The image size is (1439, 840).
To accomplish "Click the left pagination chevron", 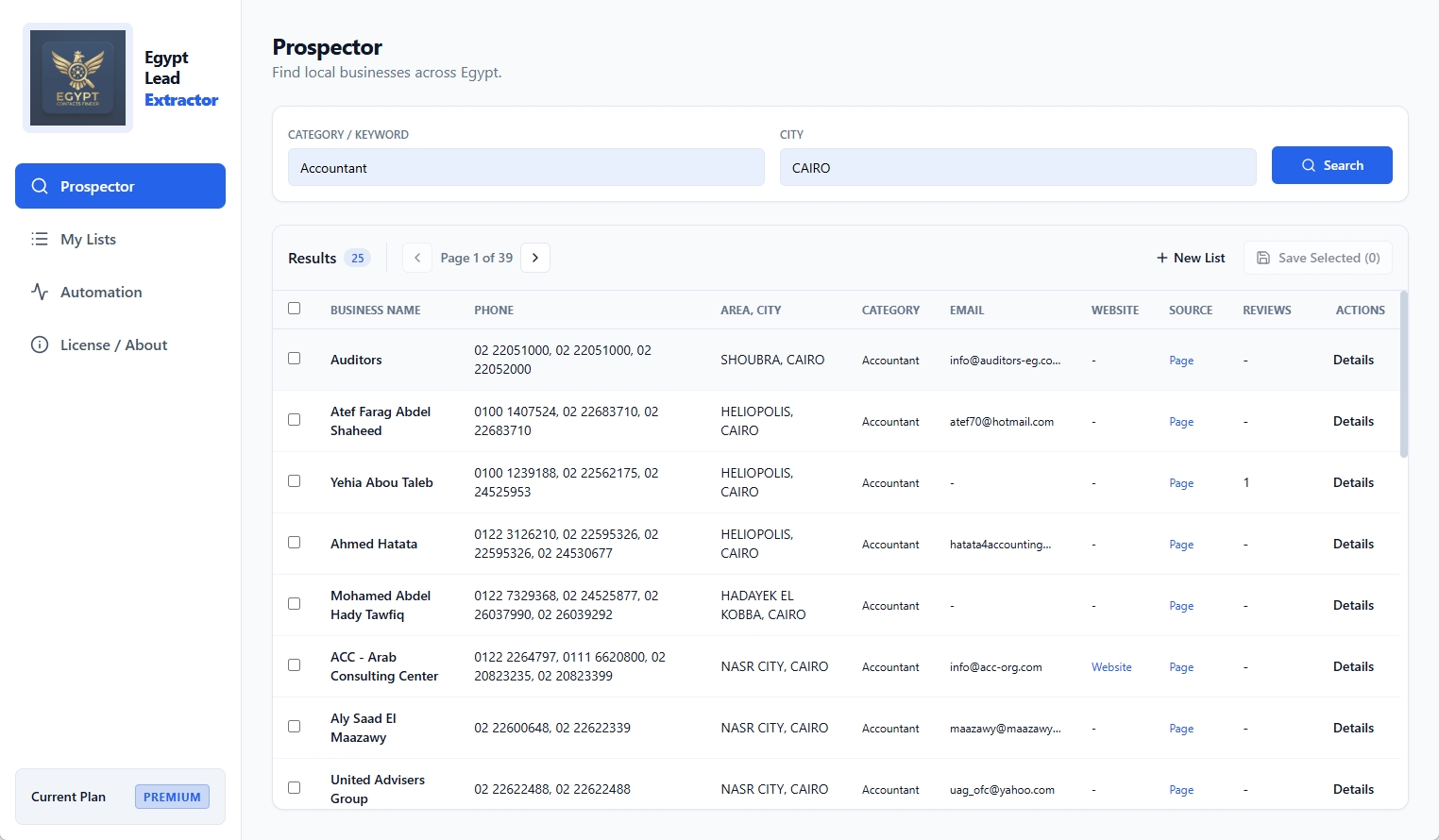I will point(416,257).
